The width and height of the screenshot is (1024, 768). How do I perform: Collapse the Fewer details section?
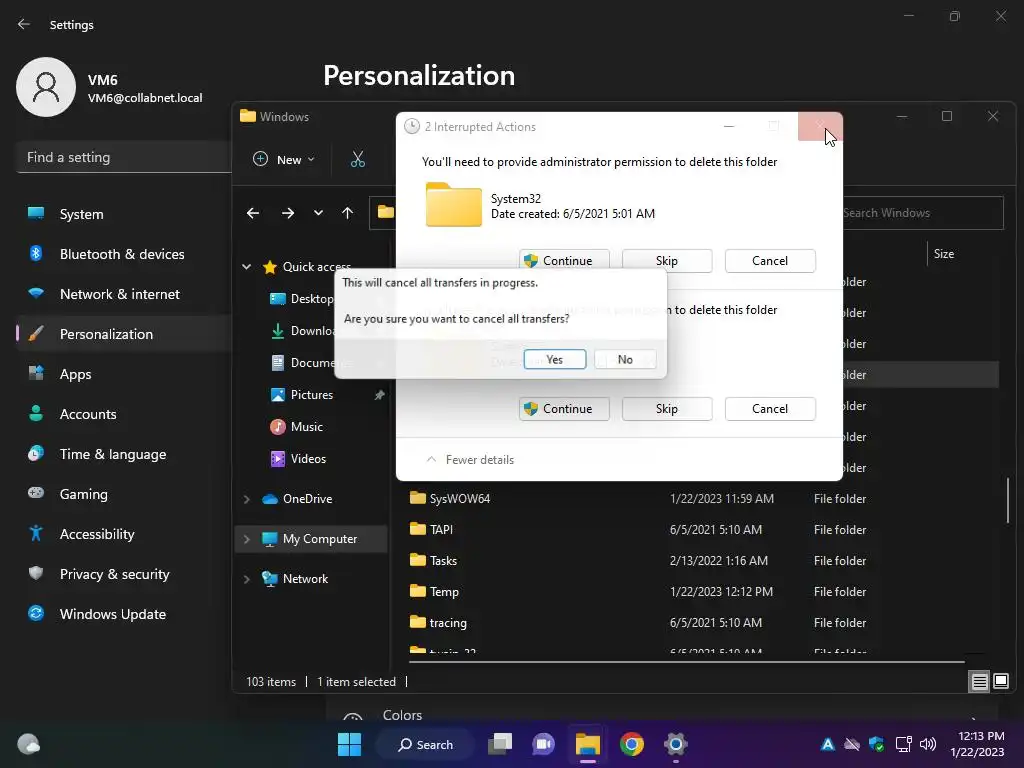coord(470,460)
